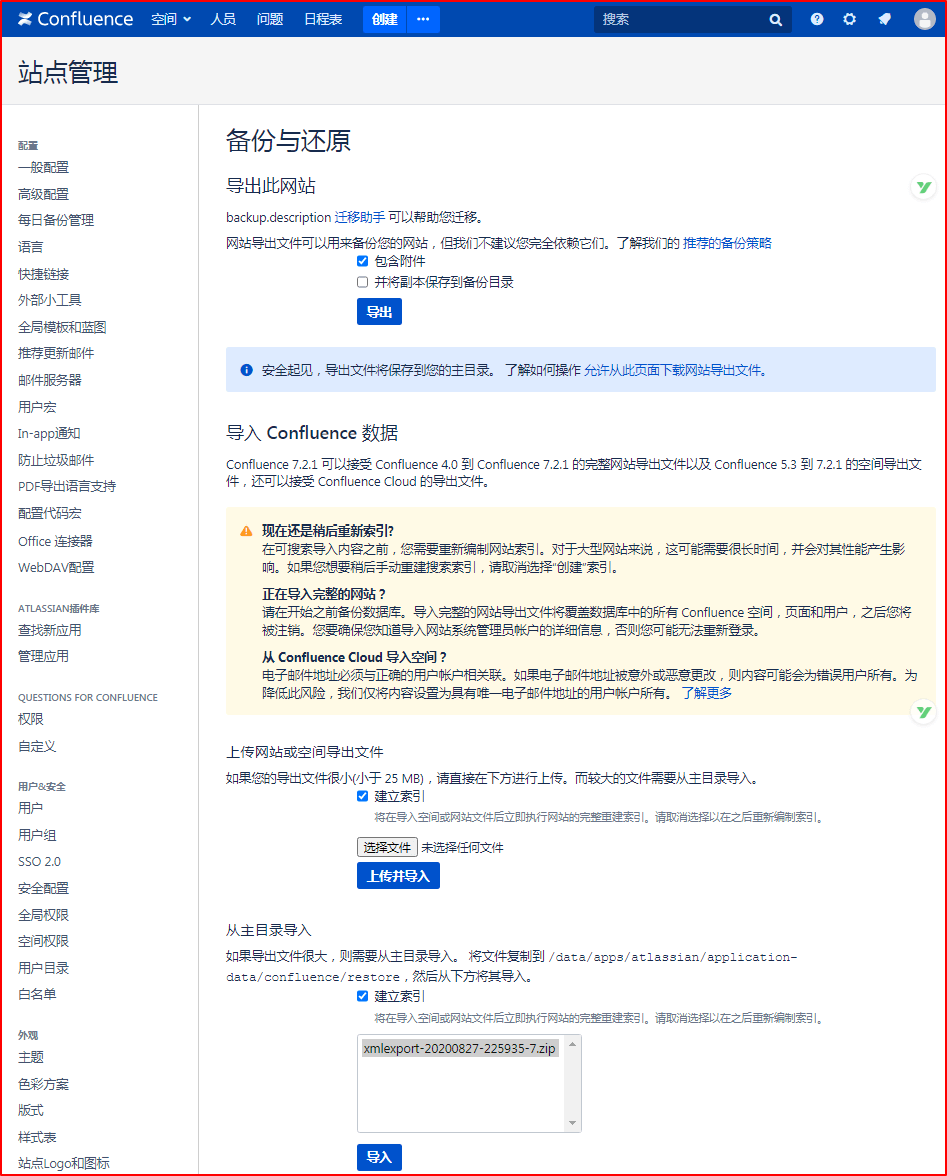Click the file list scrollbar up arrow
The height and width of the screenshot is (1176, 947).
(x=572, y=1045)
